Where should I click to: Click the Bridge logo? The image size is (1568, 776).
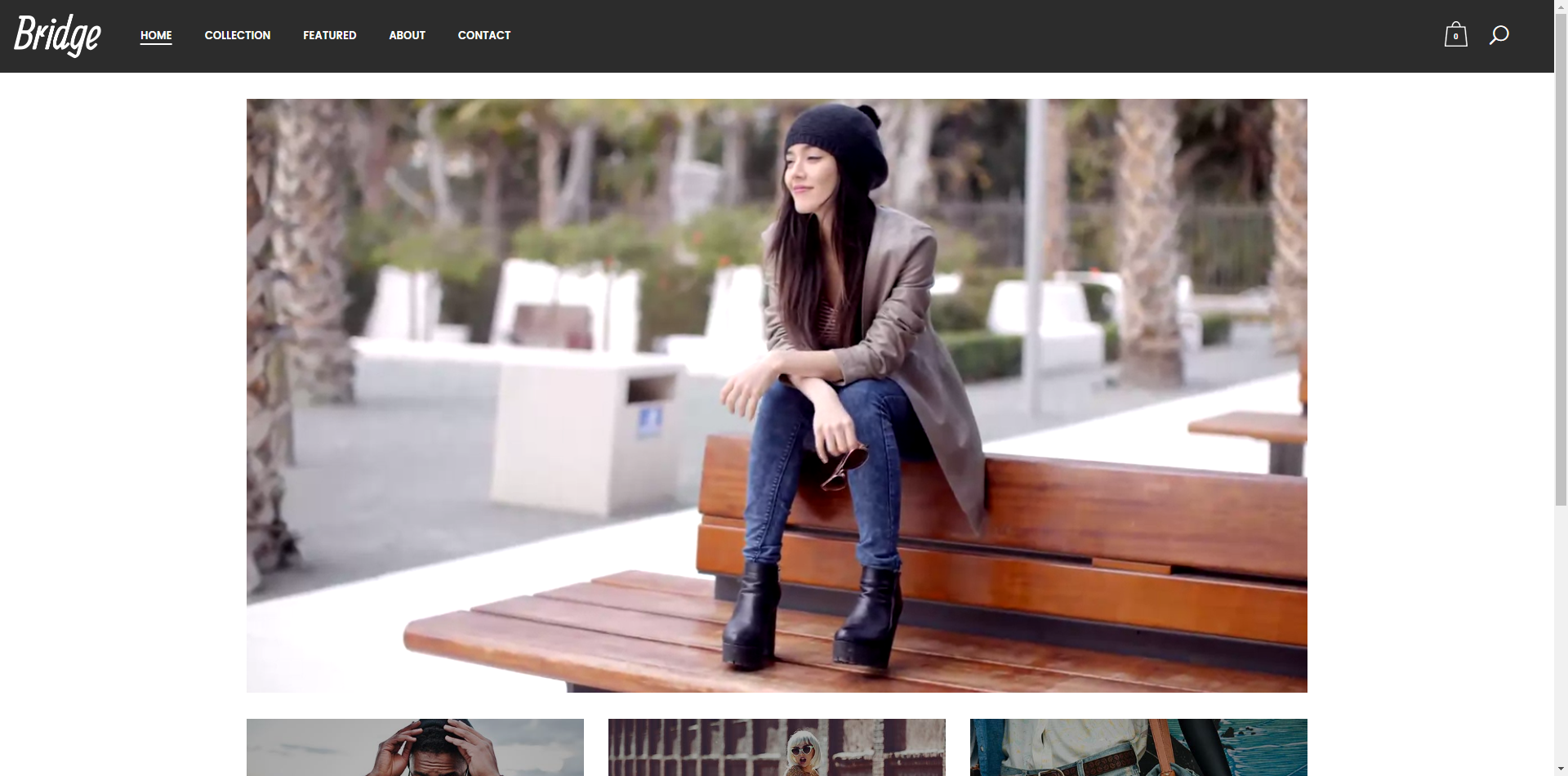tap(57, 36)
